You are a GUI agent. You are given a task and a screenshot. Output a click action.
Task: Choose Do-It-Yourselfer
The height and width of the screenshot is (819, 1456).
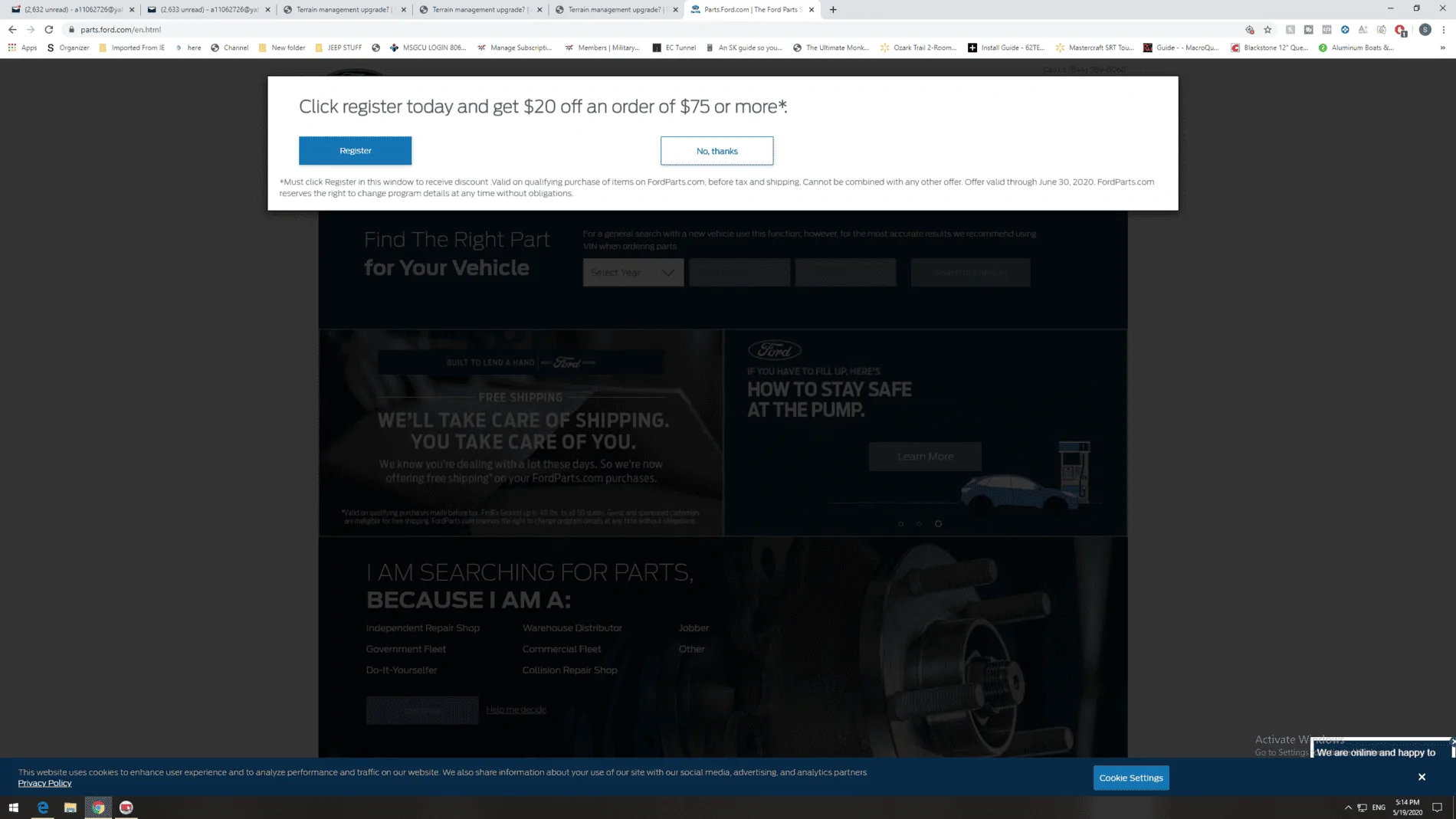402,670
